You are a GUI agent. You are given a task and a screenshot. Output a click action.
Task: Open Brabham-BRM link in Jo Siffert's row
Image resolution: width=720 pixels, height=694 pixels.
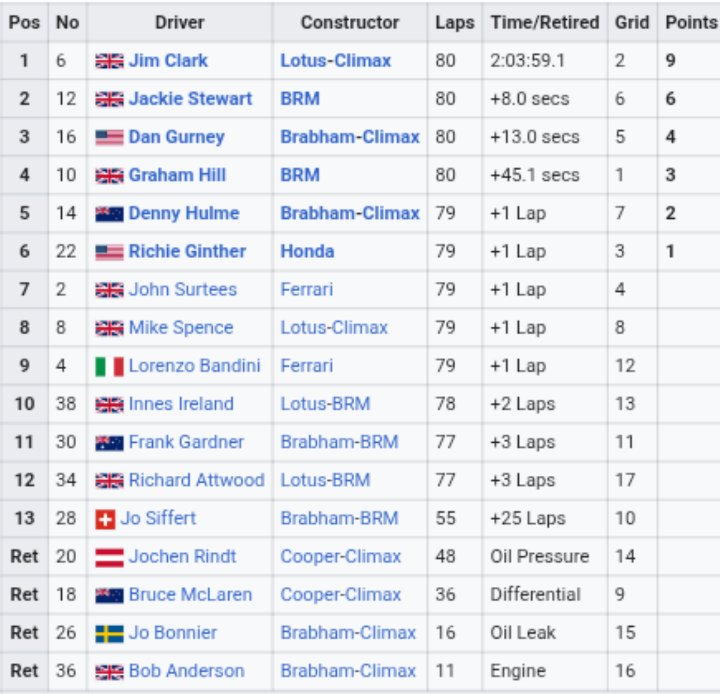339,518
